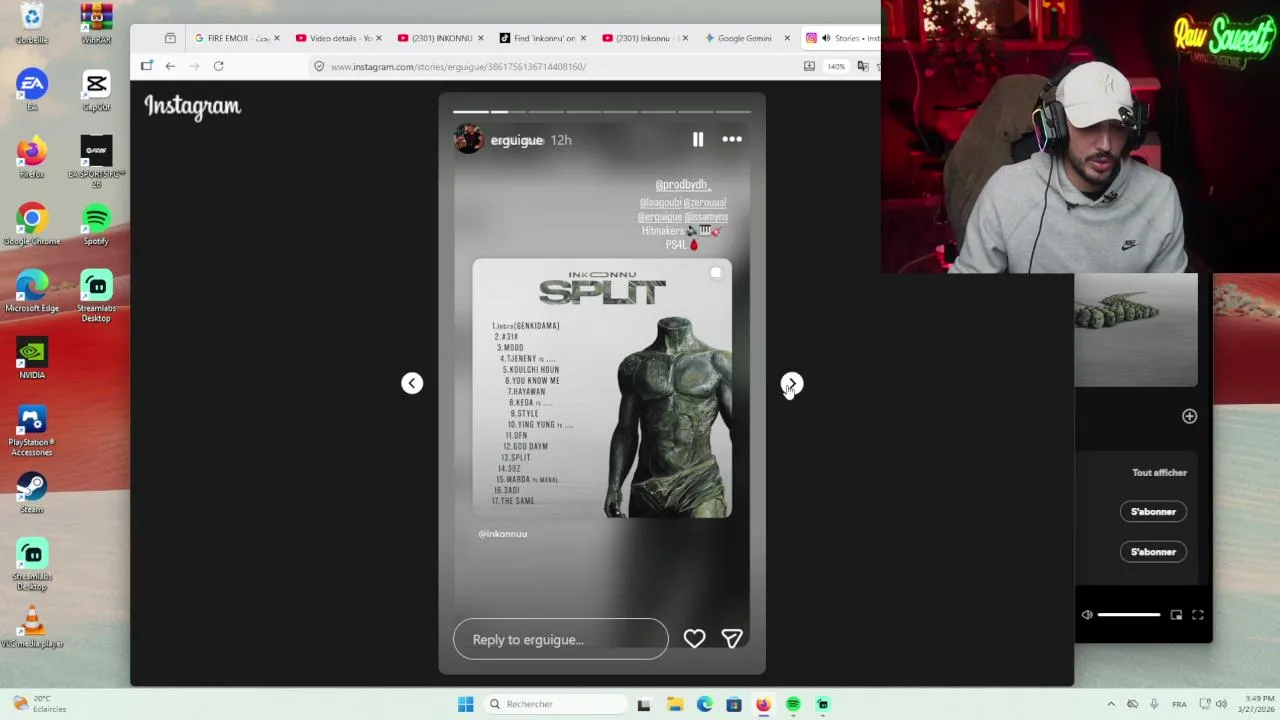Click the first S'abonner button in Spotify
The image size is (1280, 720).
click(x=1153, y=512)
